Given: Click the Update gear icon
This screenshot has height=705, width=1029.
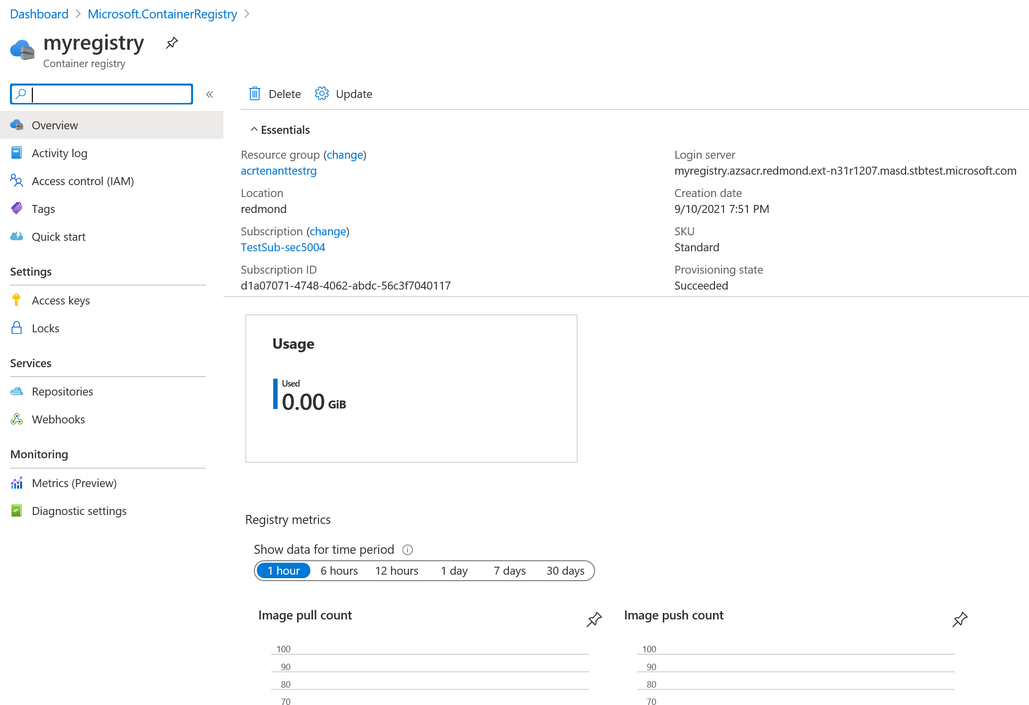Looking at the screenshot, I should click(x=322, y=94).
